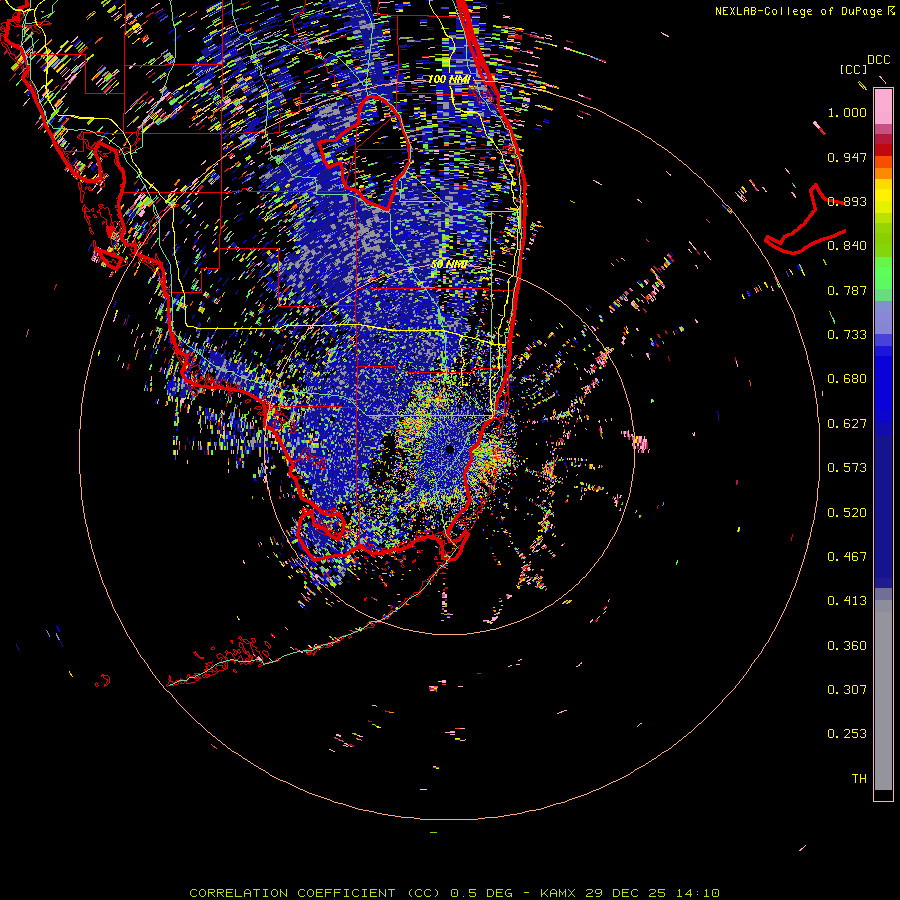The image size is (900, 900).
Task: Click the [CC] label above the color bar
Action: pos(853,69)
